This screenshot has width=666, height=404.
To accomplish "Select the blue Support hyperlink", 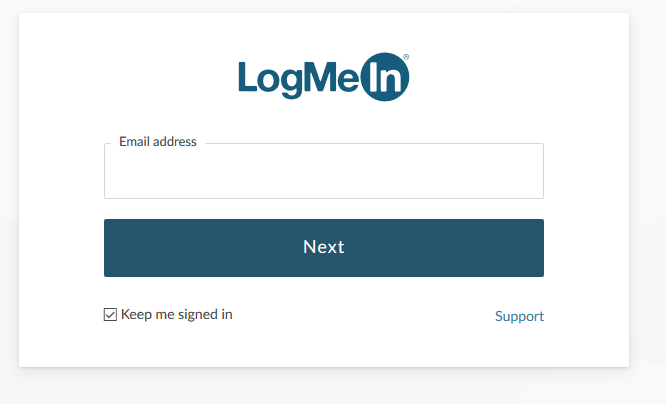I will click(519, 316).
